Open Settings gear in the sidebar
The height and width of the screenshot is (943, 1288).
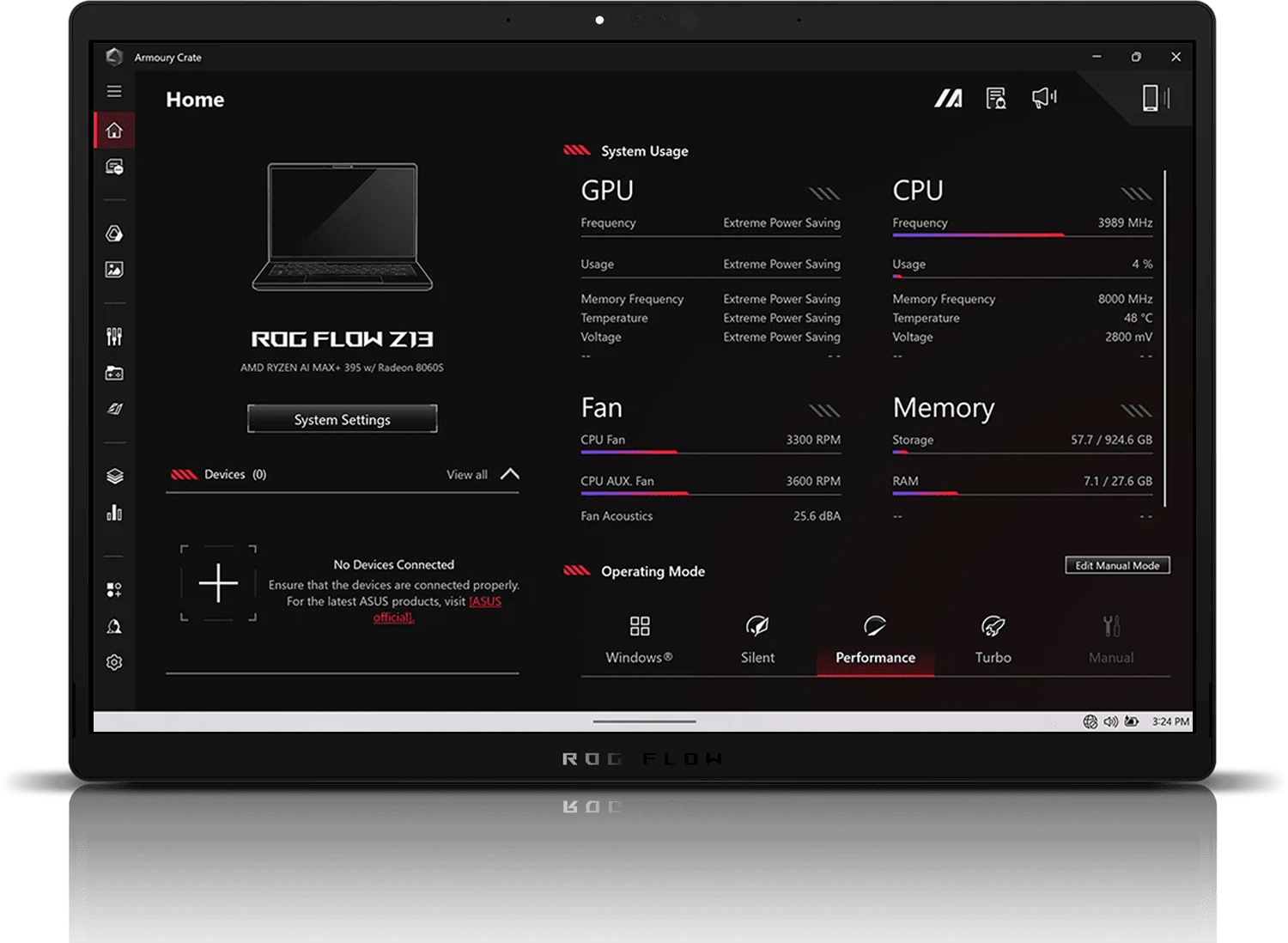pyautogui.click(x=114, y=662)
